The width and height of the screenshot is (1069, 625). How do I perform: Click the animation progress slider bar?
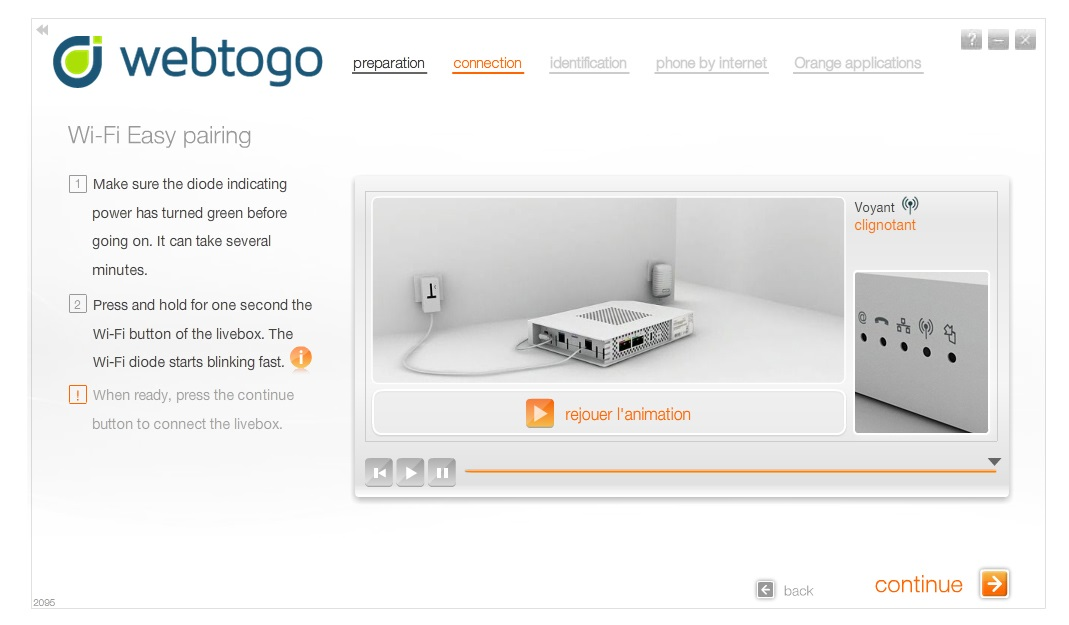pyautogui.click(x=730, y=471)
